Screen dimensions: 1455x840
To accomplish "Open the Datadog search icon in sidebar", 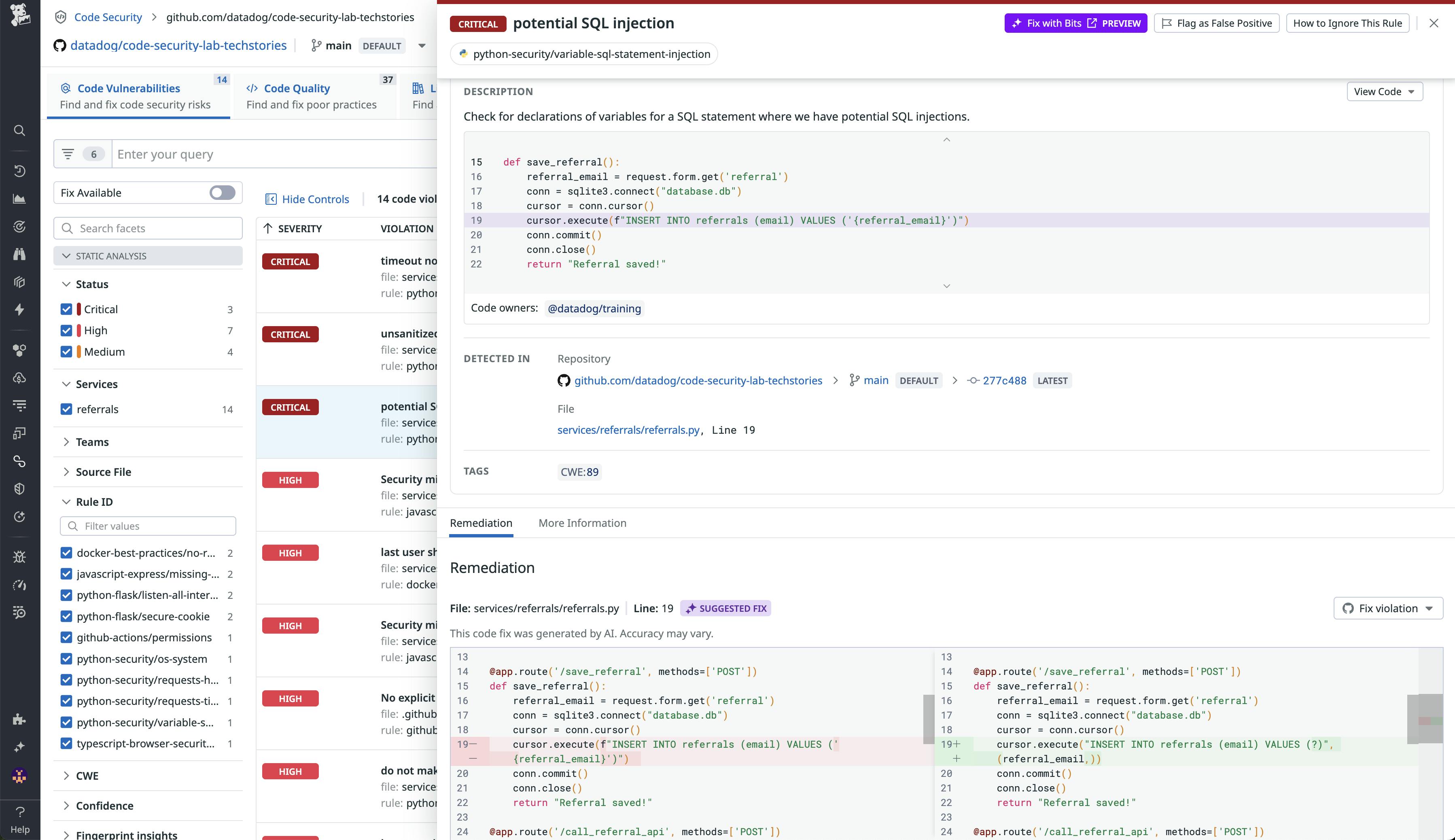I will (x=19, y=130).
